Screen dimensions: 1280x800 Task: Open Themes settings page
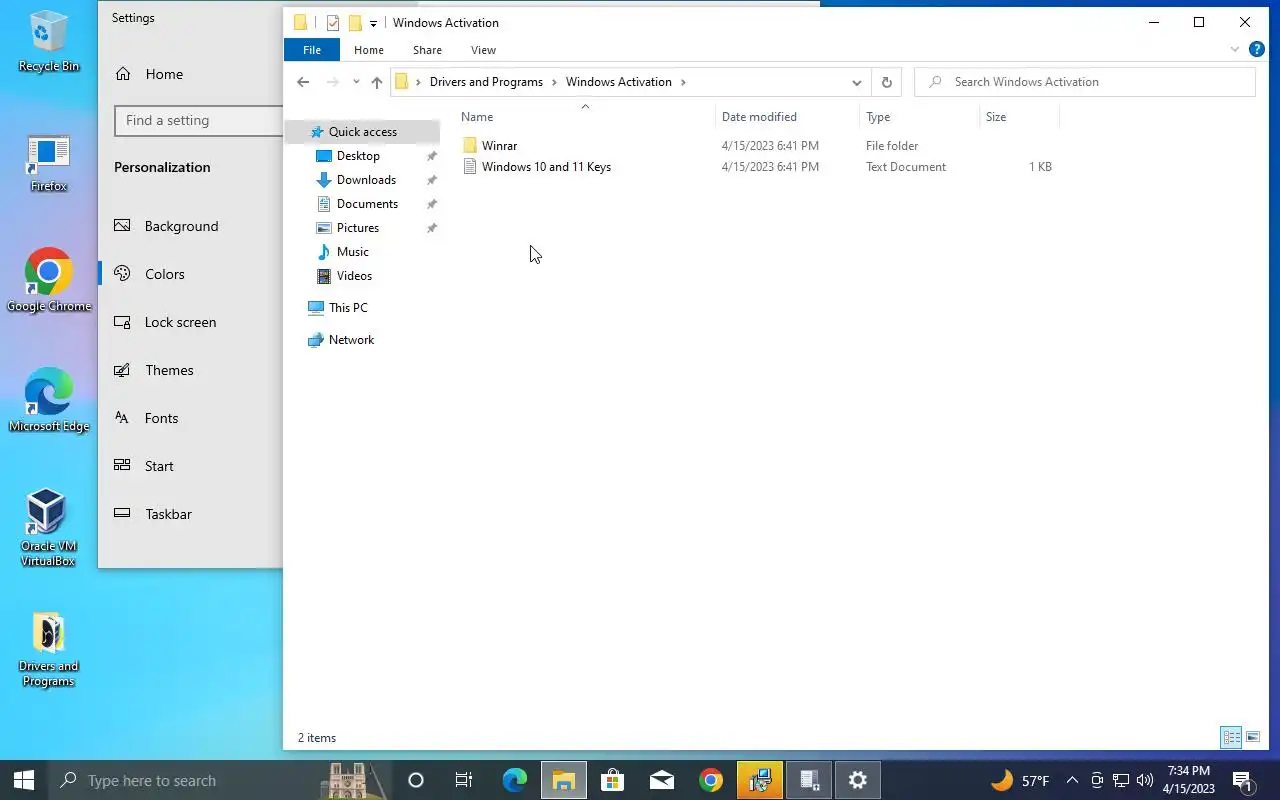click(x=169, y=370)
